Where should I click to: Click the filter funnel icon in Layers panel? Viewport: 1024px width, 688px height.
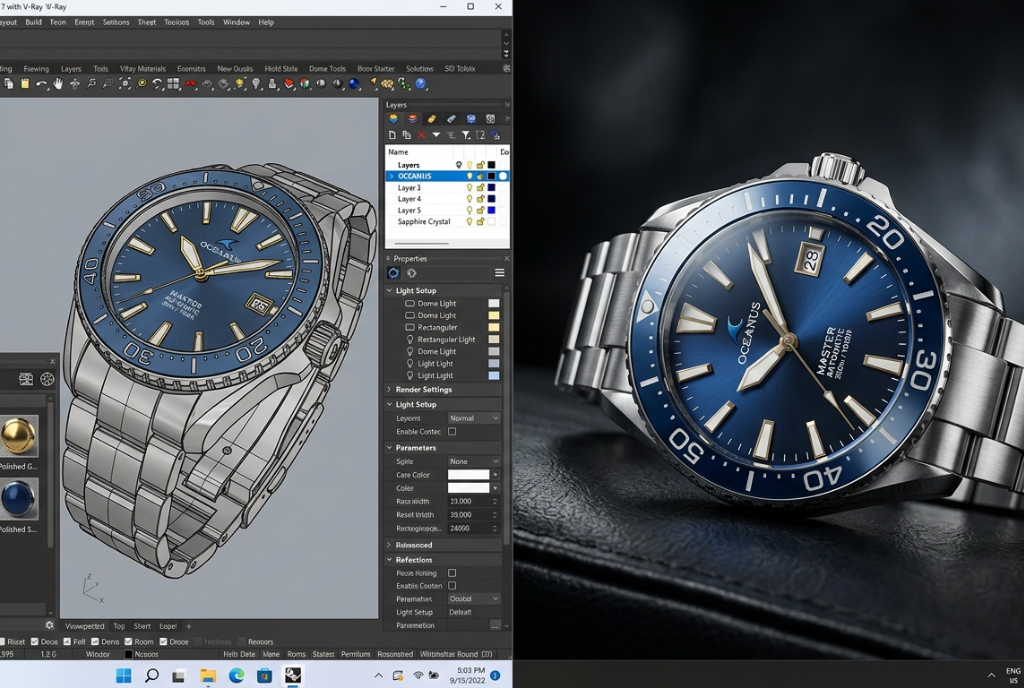point(466,135)
